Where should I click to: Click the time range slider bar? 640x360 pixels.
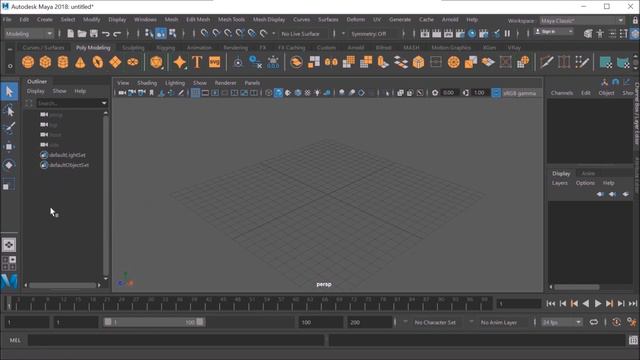click(x=154, y=322)
